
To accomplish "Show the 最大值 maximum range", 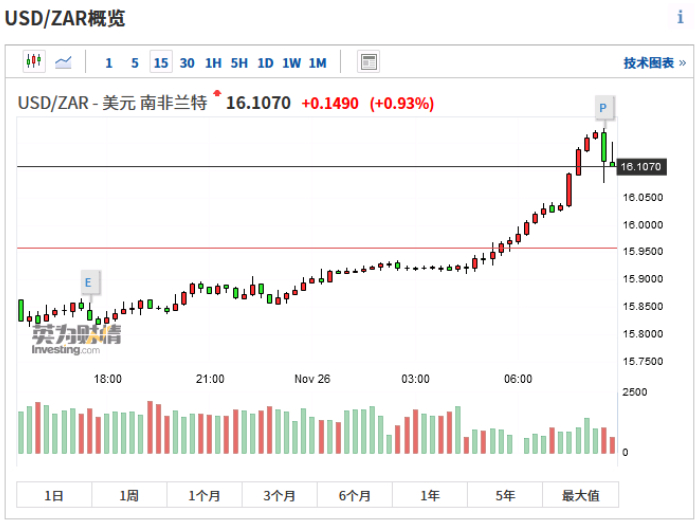I will 580,495.
